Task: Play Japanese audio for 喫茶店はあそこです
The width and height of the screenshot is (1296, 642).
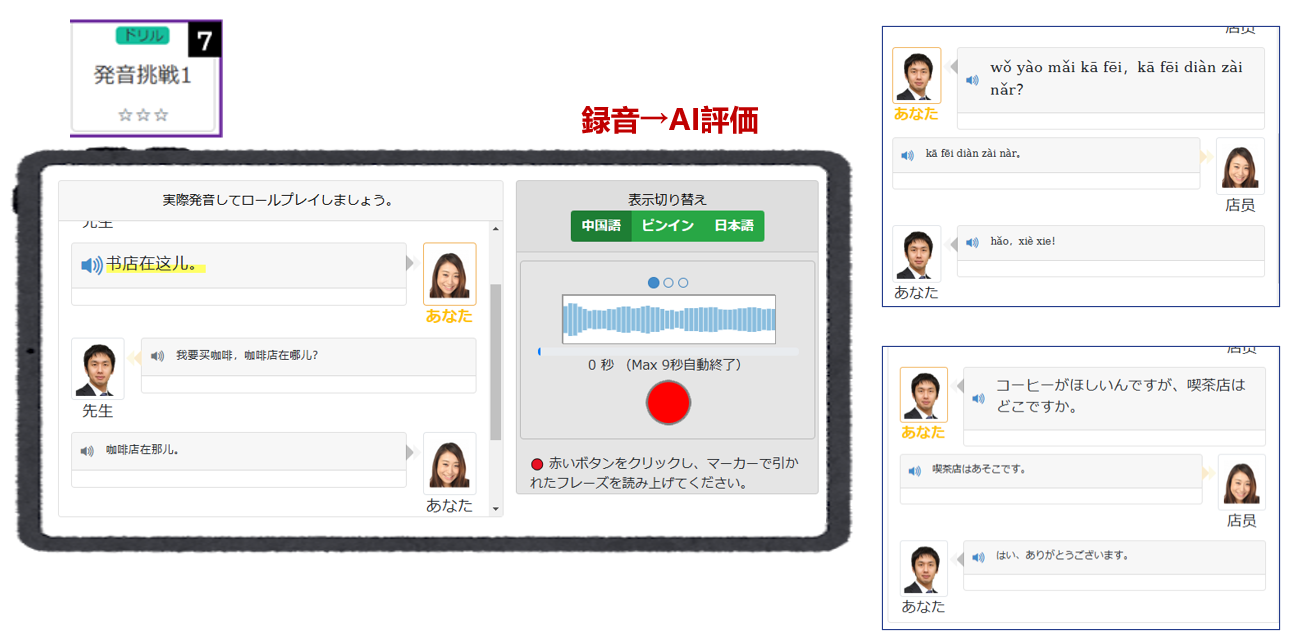Action: [914, 470]
